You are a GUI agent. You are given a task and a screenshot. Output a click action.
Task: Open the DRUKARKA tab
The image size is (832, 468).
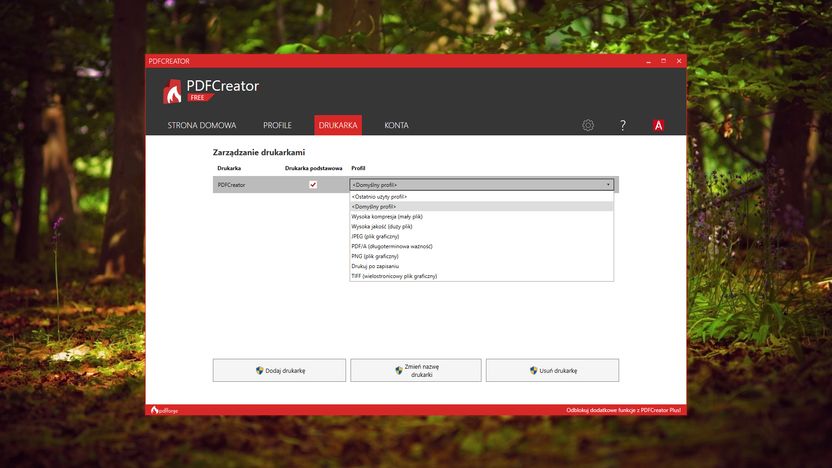[338, 125]
